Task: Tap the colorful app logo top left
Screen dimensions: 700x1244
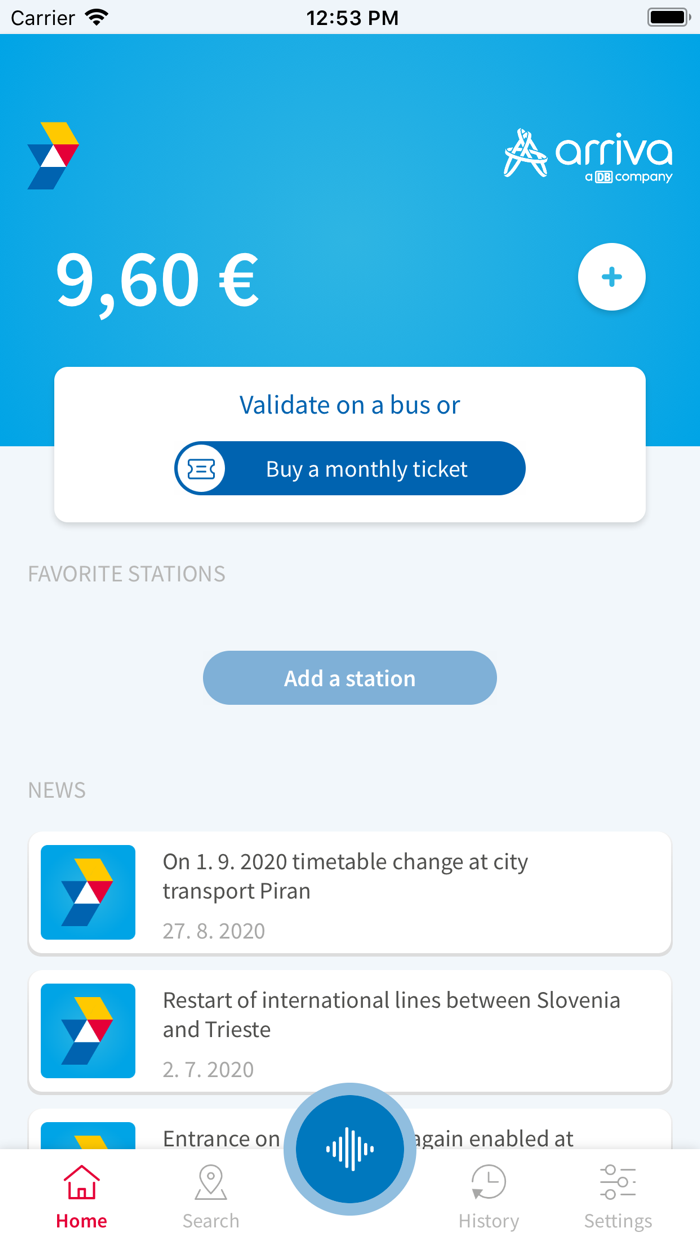Action: (x=53, y=155)
